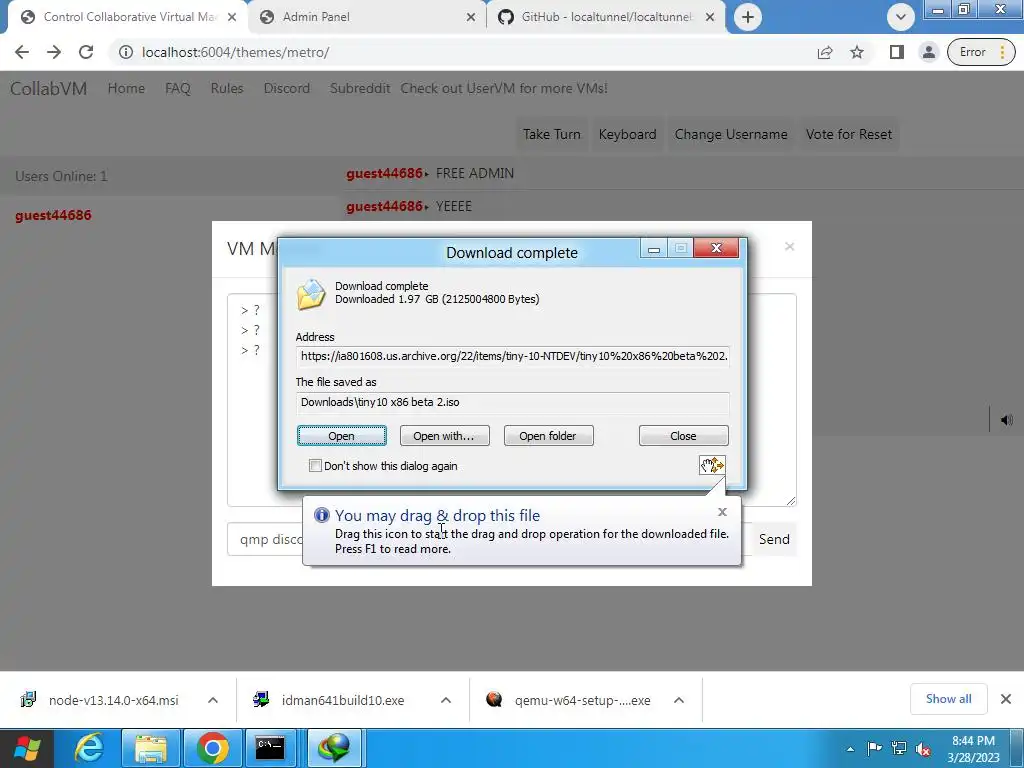Open Internet Download Manager taskbar icon
This screenshot has height=768, width=1024.
click(334, 748)
